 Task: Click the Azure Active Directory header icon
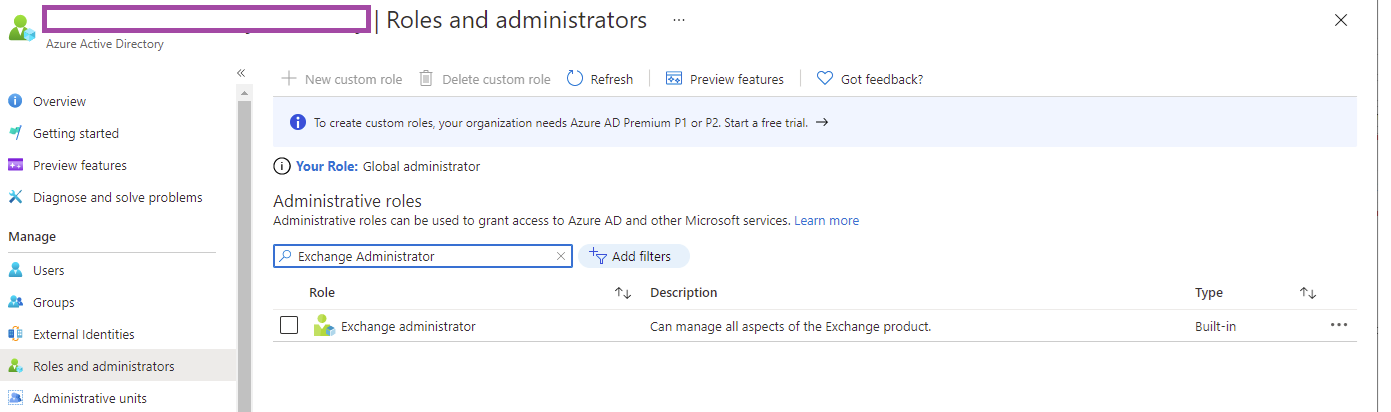pyautogui.click(x=21, y=28)
